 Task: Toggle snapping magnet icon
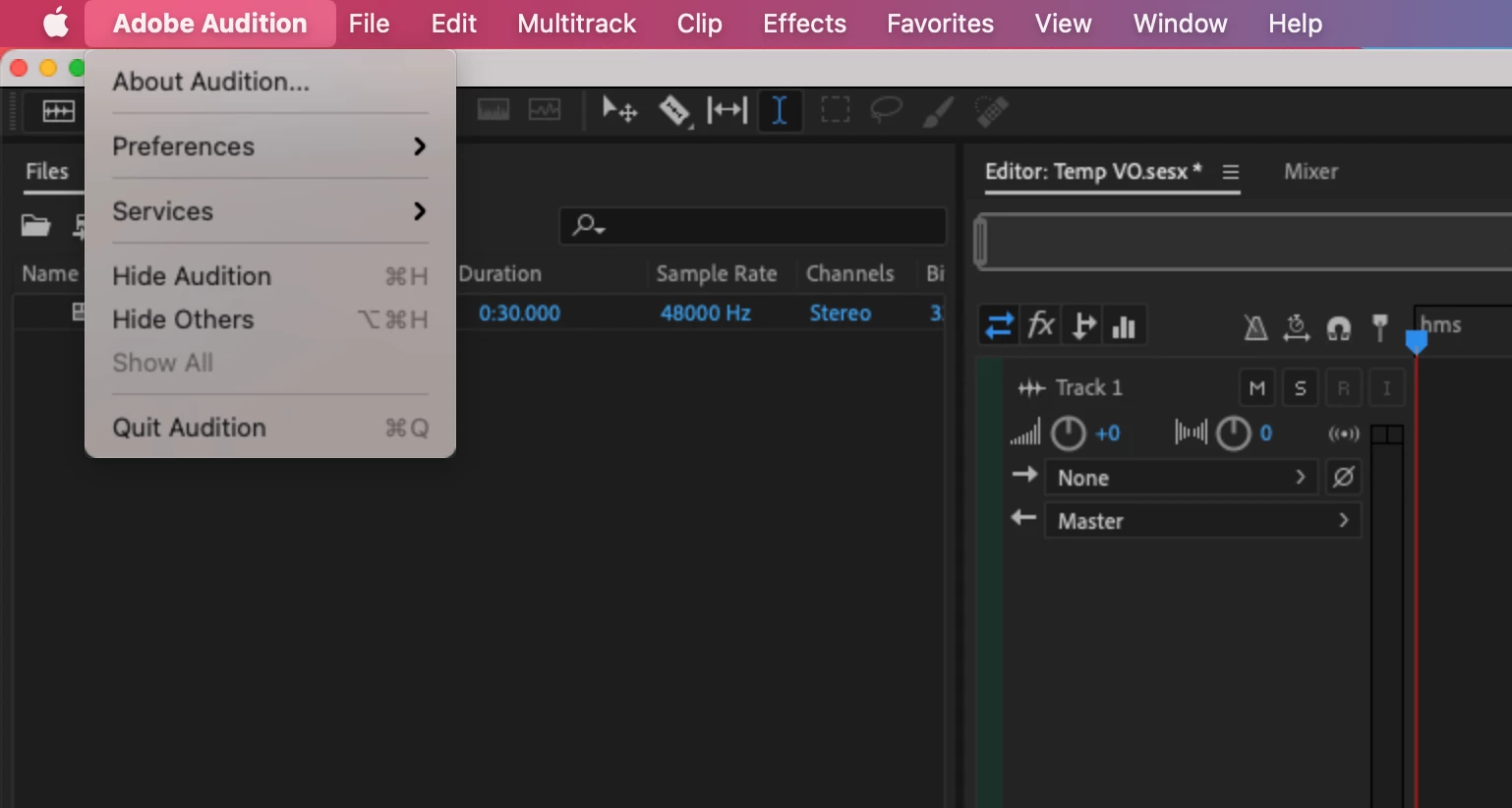[x=1339, y=328]
